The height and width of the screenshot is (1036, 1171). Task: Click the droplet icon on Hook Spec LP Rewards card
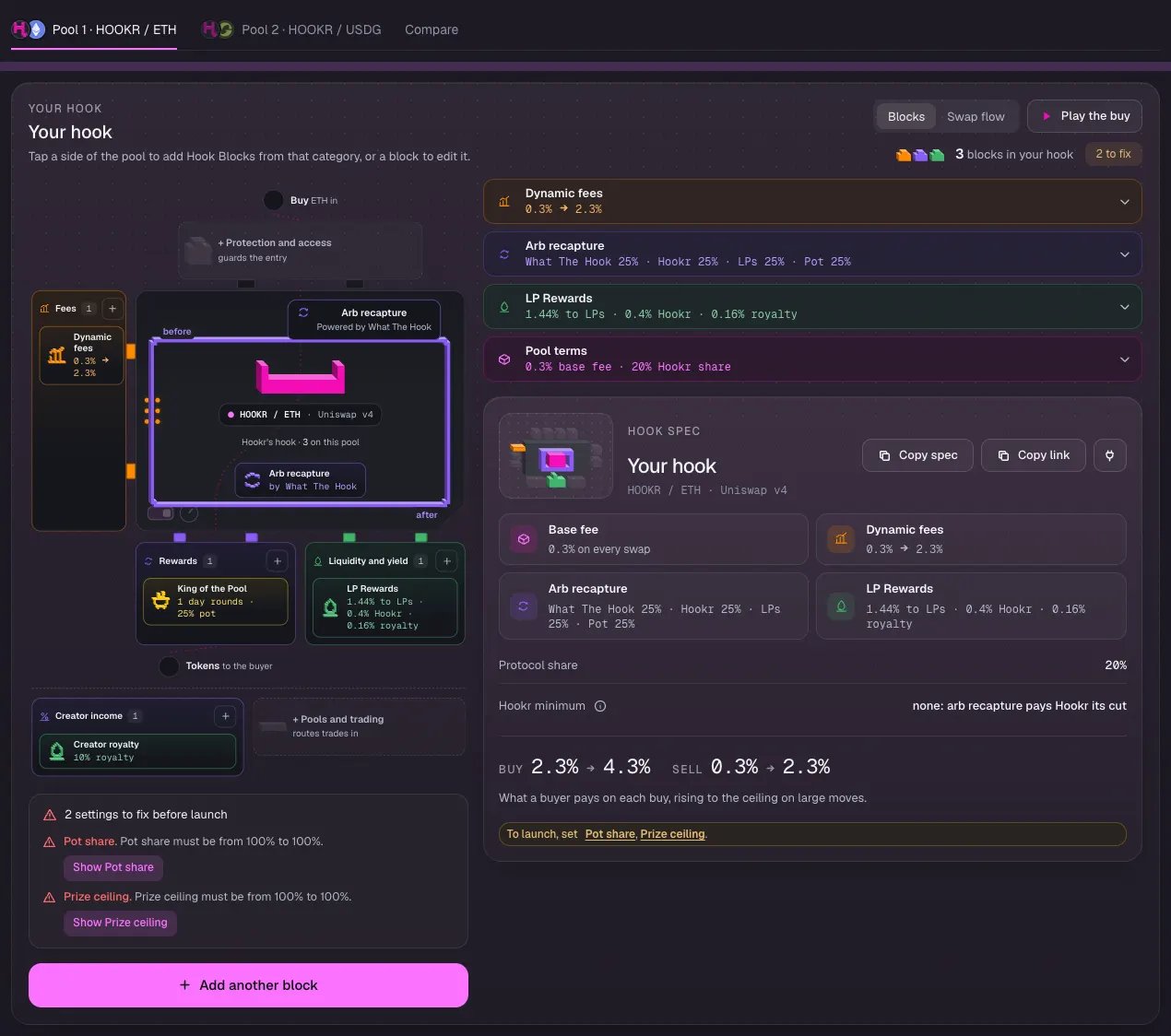pyautogui.click(x=841, y=606)
